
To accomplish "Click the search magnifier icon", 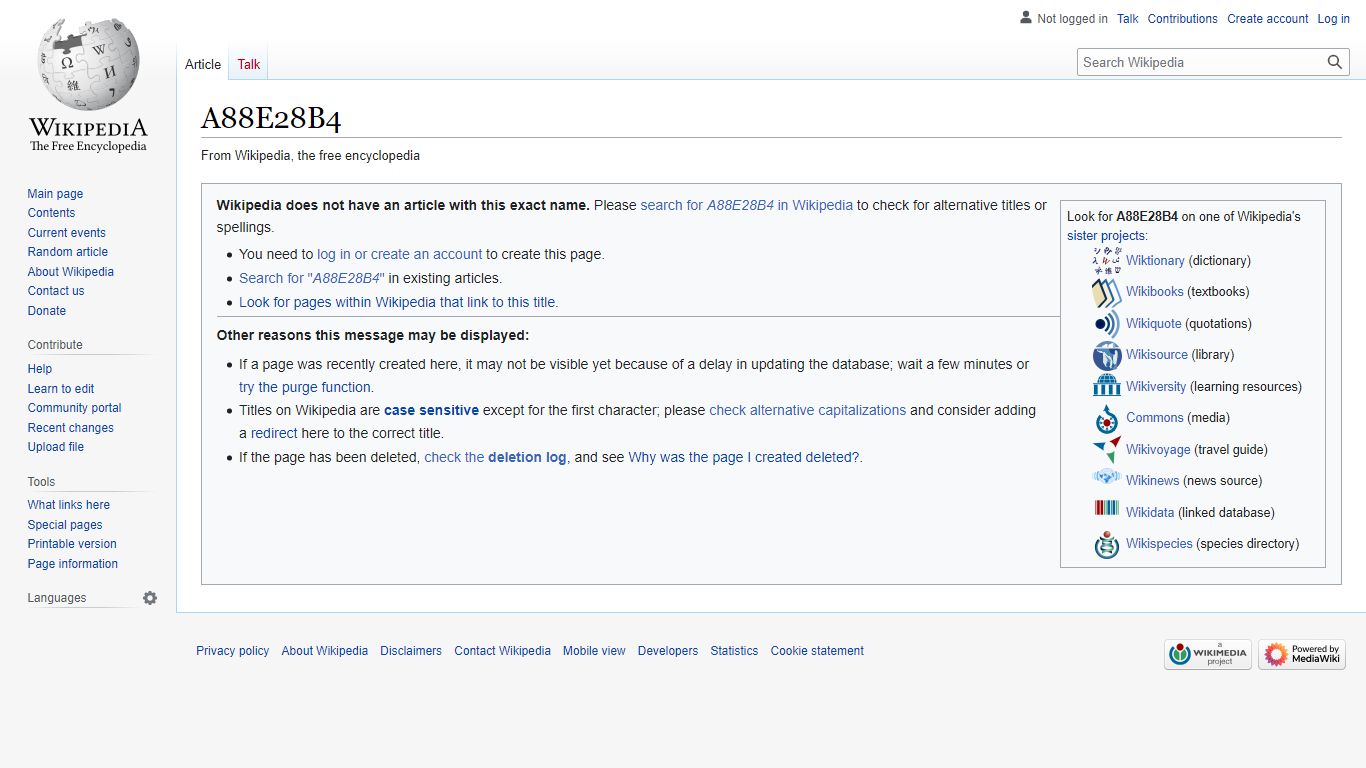I will coord(1335,62).
